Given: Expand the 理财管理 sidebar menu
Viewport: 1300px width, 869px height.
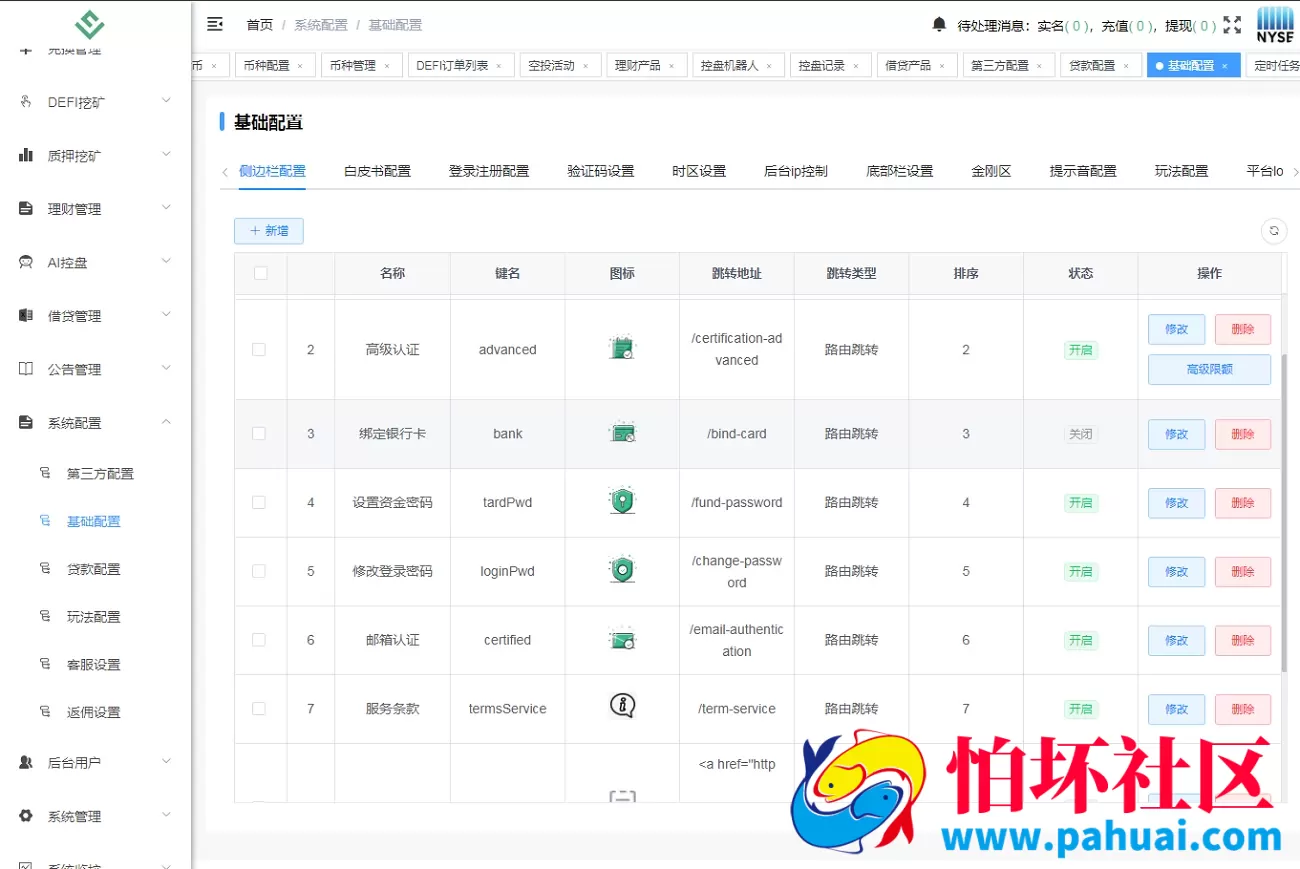Looking at the screenshot, I should 95,209.
